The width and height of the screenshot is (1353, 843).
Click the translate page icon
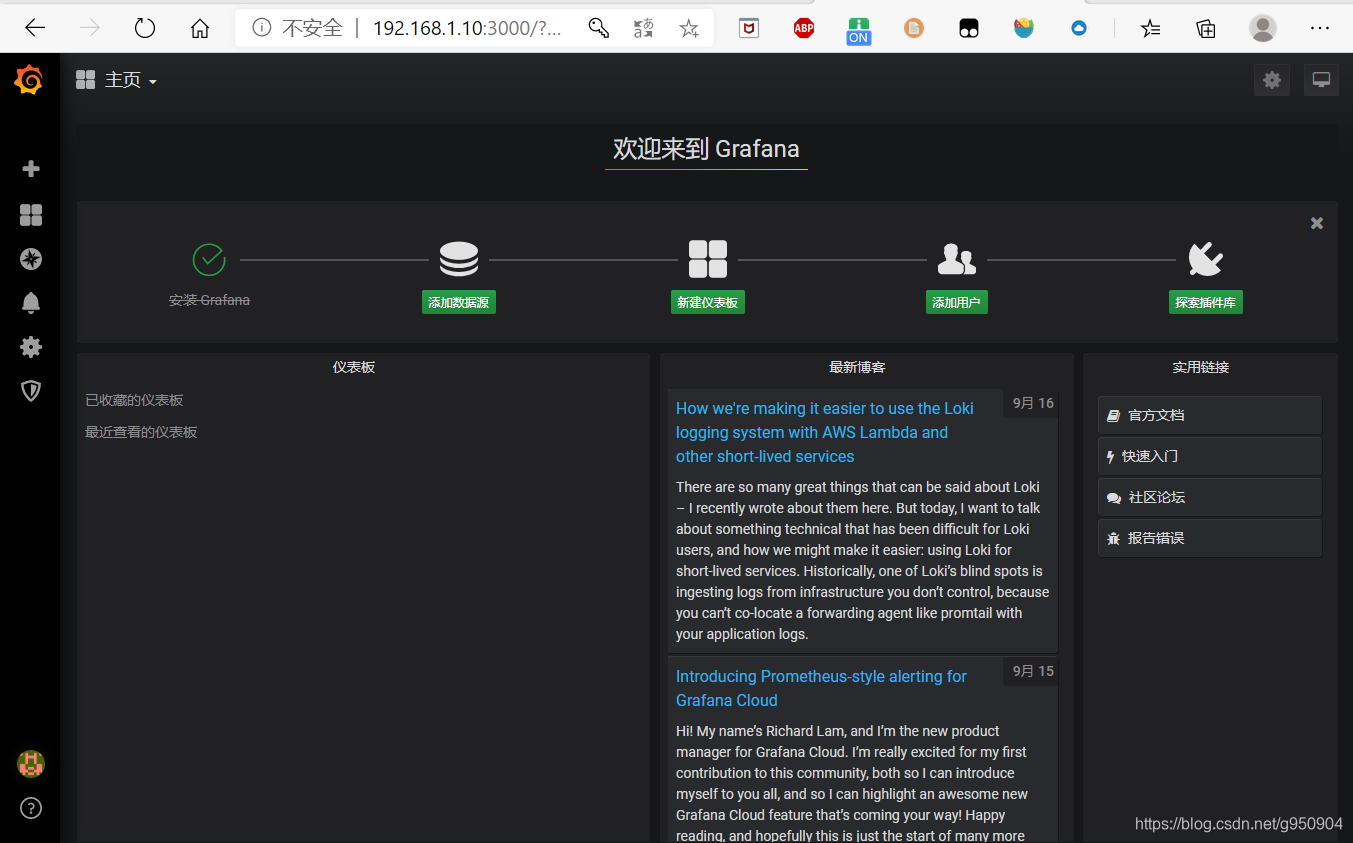click(644, 28)
